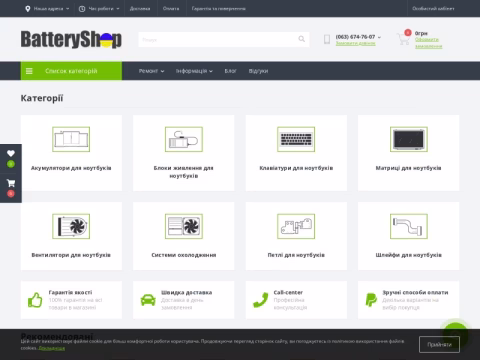Image resolution: width=480 pixels, height=360 pixels.
Task: Click the clock icon for working hours
Action: click(x=82, y=9)
